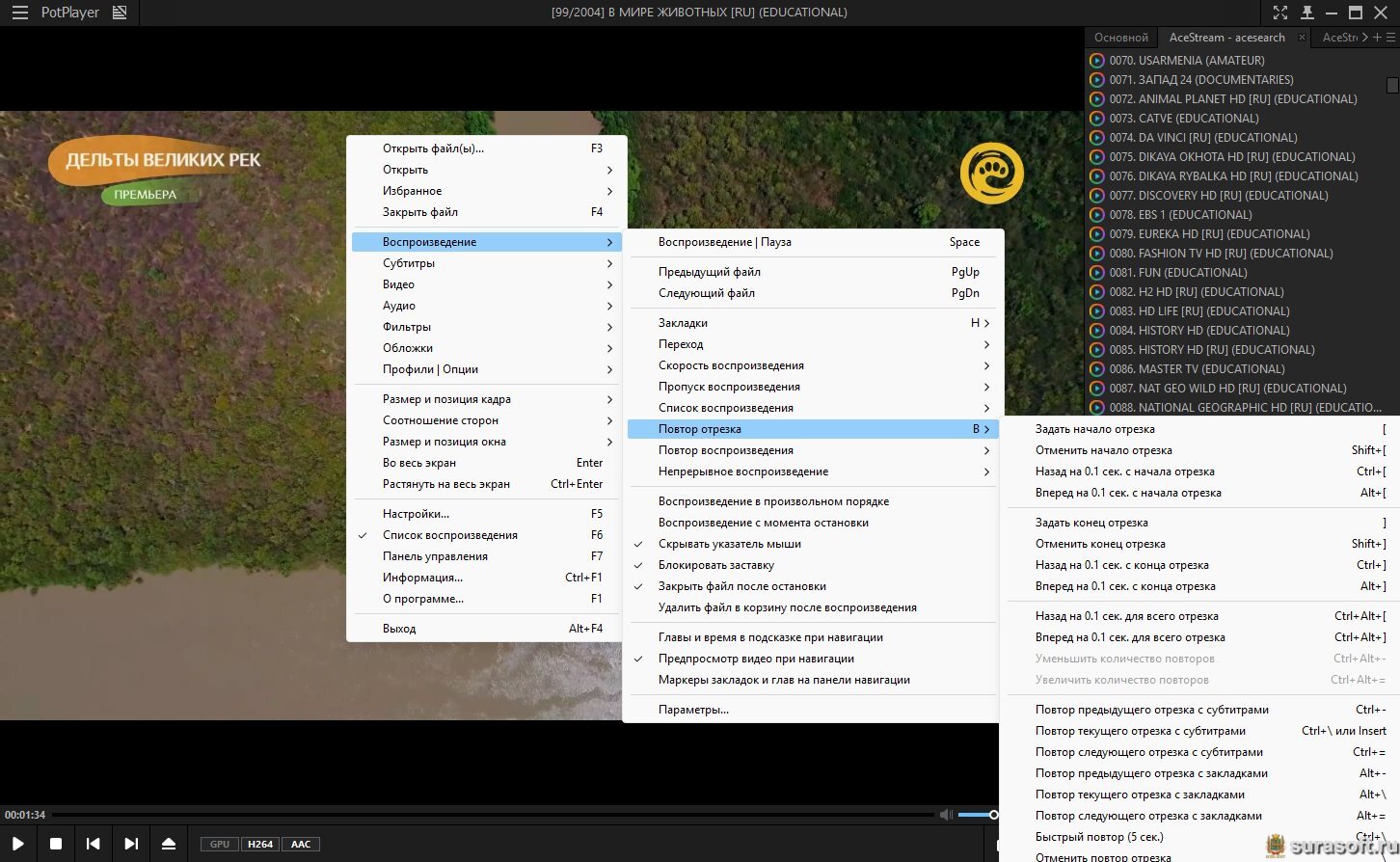Toggle 'Предпросмотр видео при навигации'

tap(756, 659)
